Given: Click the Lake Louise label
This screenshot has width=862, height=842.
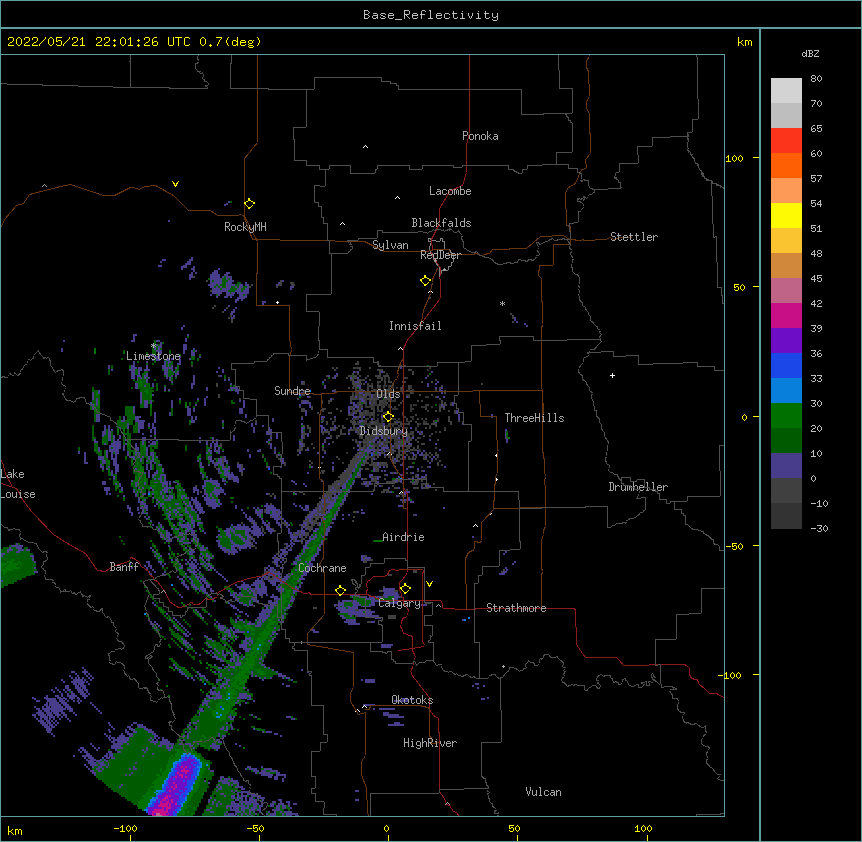Looking at the screenshot, I should (x=18, y=484).
